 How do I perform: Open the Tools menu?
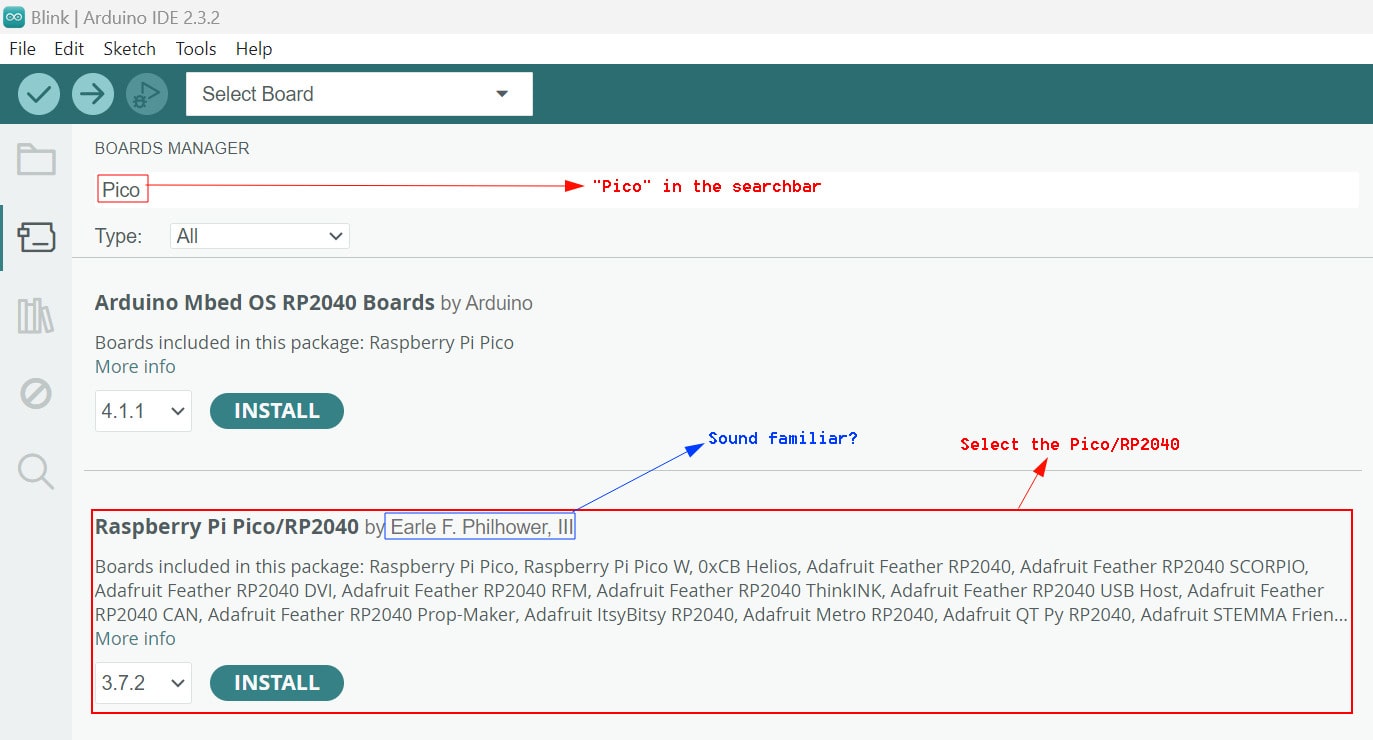click(196, 48)
